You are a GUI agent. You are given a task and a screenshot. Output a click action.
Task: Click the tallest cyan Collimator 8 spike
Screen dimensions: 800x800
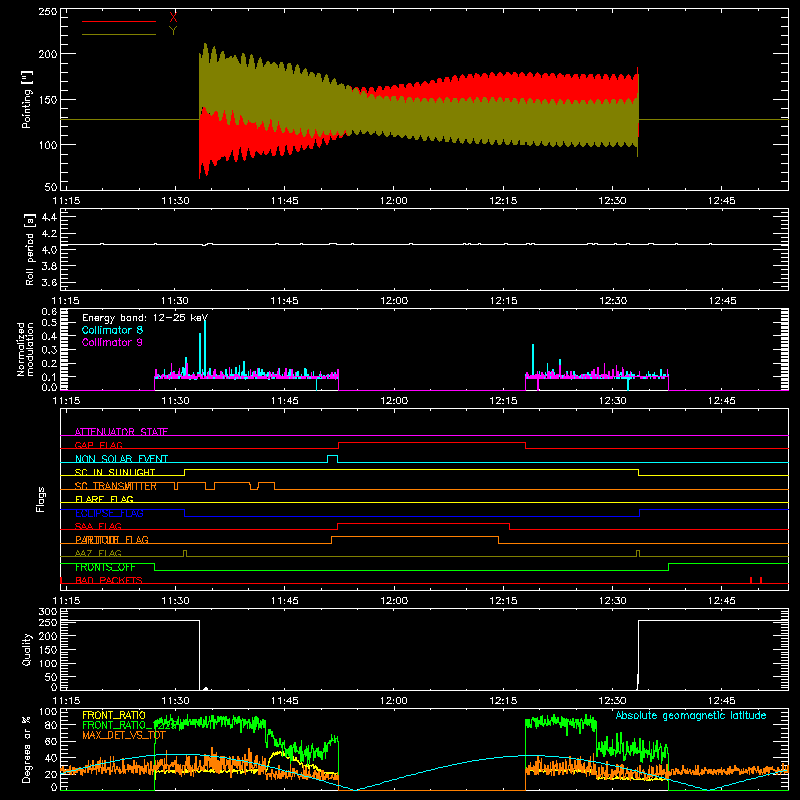(x=205, y=347)
